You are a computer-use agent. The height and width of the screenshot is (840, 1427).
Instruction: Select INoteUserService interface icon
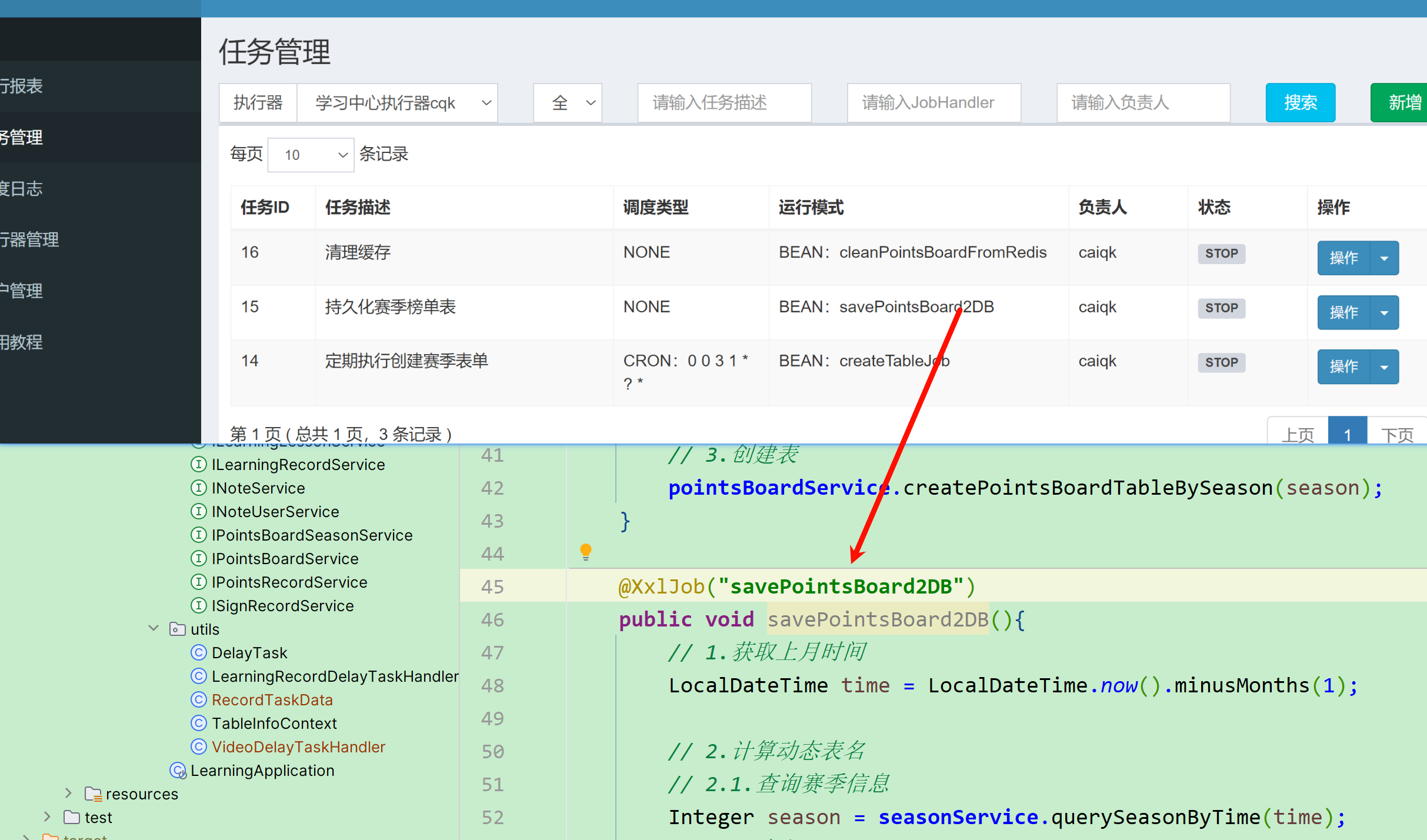(x=199, y=511)
